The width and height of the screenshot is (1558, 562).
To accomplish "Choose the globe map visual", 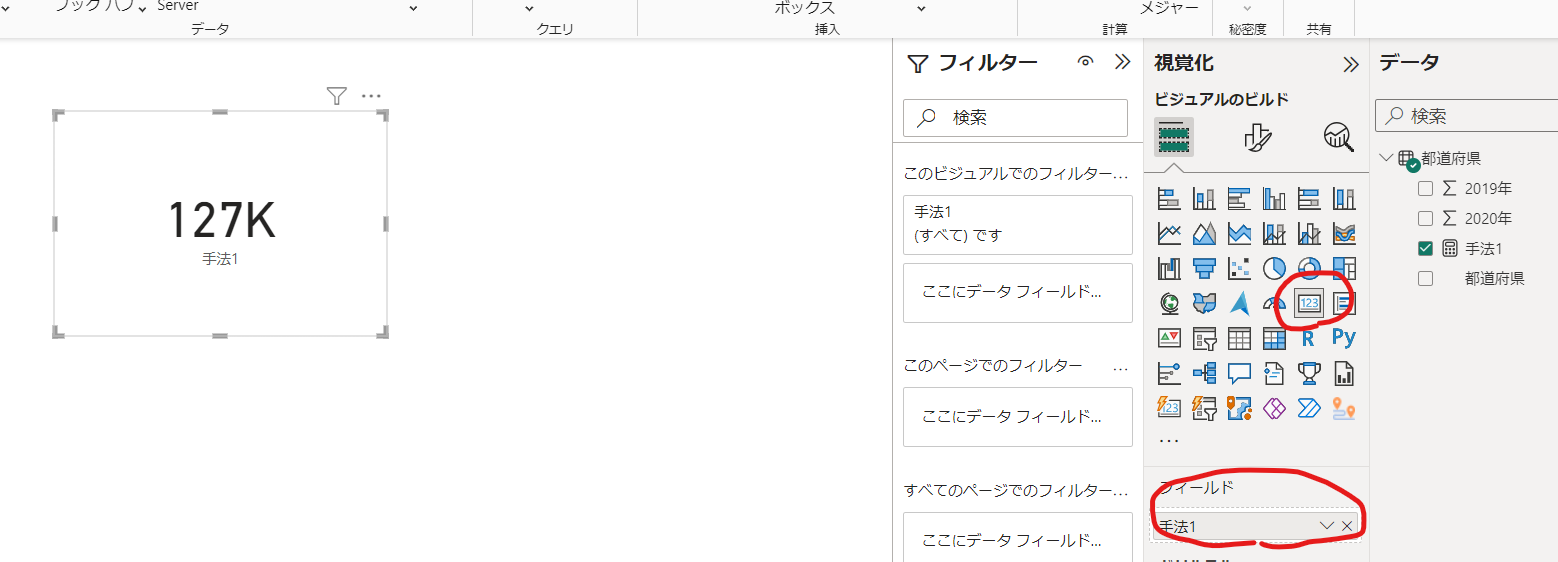I will pyautogui.click(x=1169, y=303).
